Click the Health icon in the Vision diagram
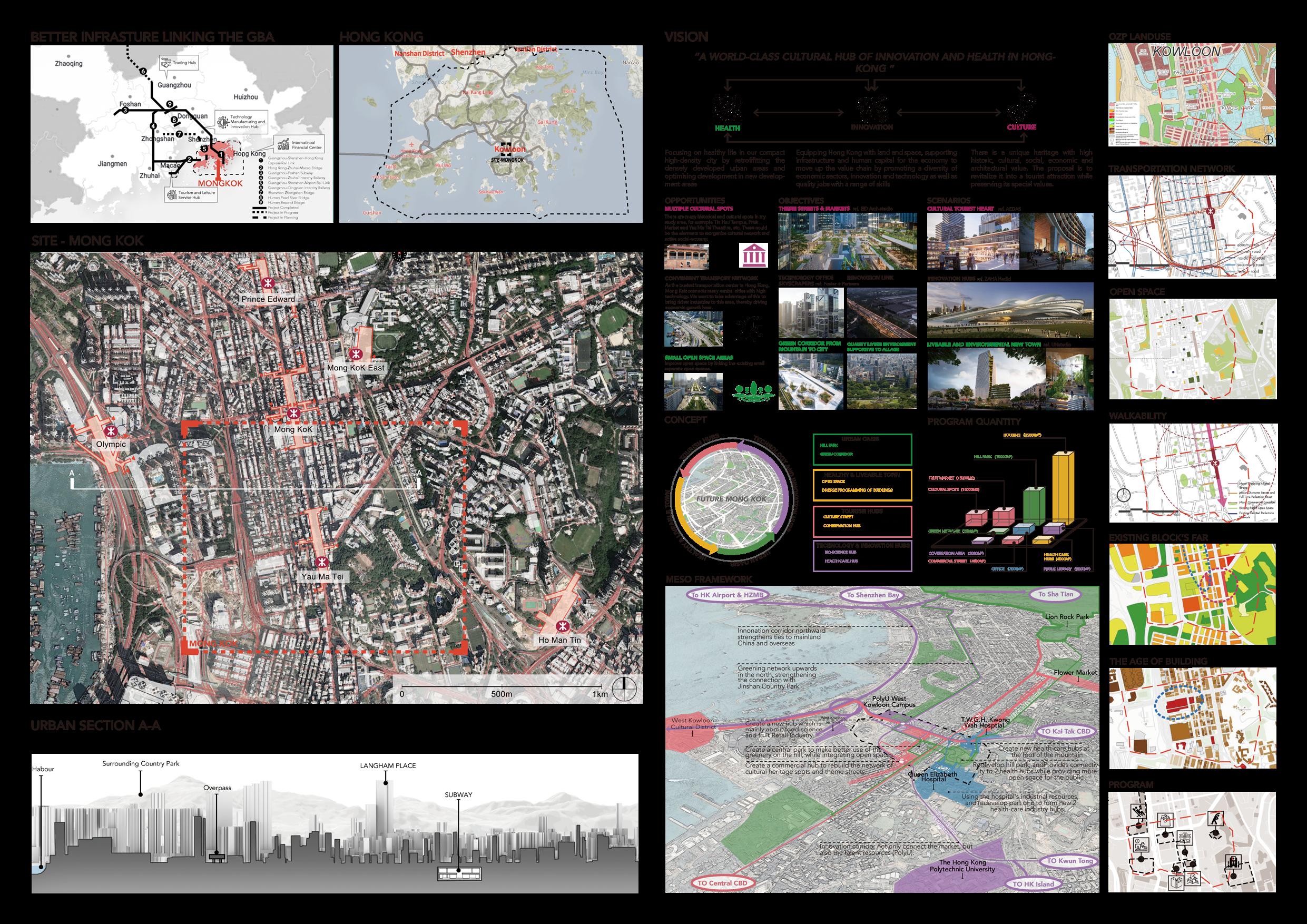 pyautogui.click(x=728, y=107)
